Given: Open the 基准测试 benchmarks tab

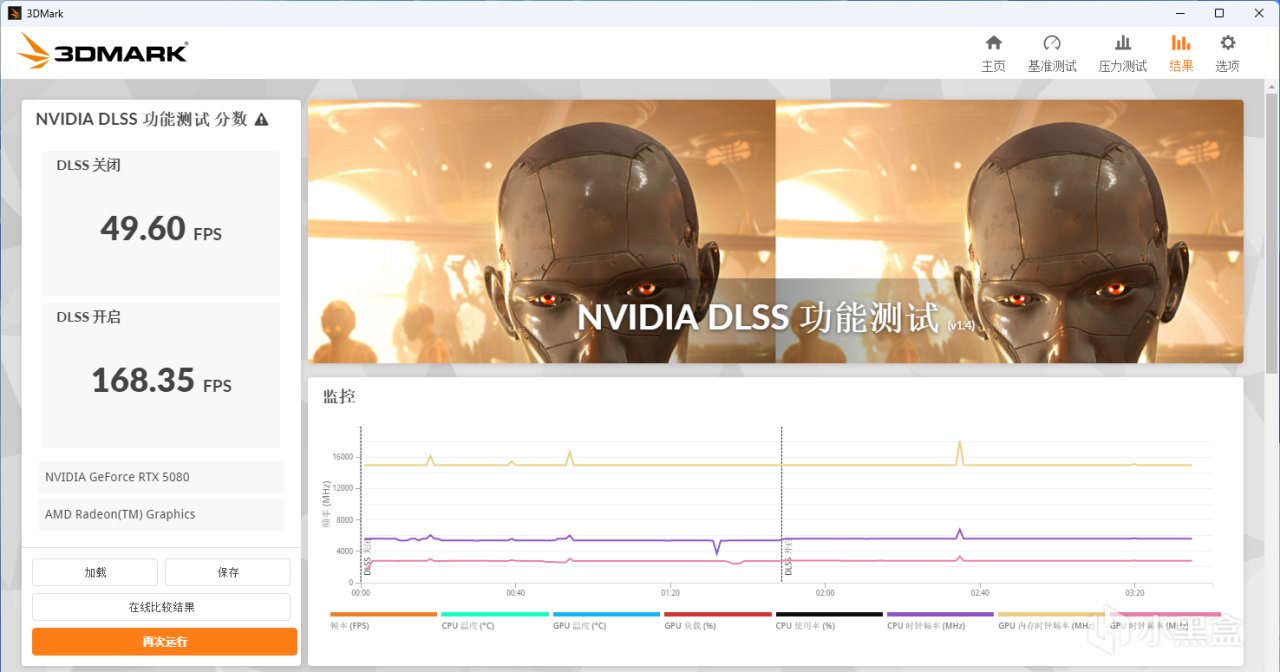Looking at the screenshot, I should [x=1052, y=54].
